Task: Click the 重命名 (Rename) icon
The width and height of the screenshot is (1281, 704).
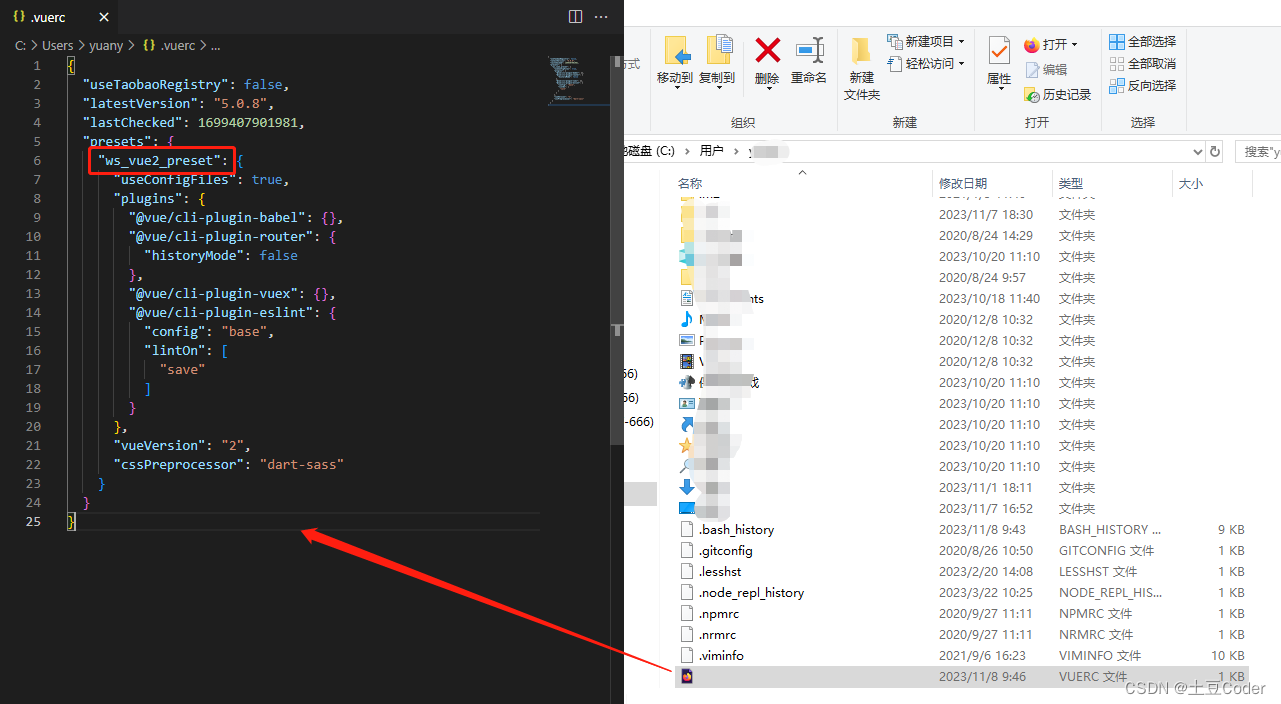Action: tap(809, 49)
